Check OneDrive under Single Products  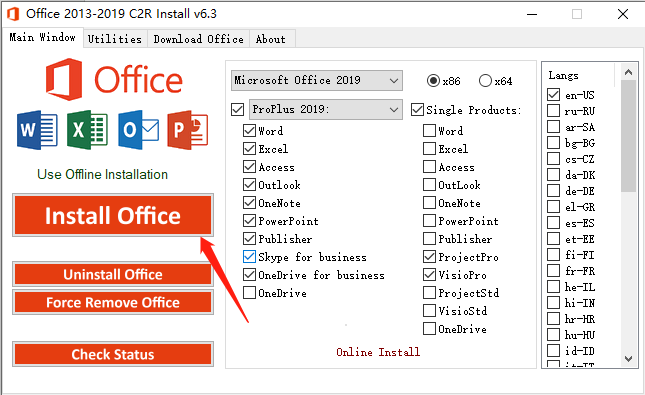pyautogui.click(x=429, y=329)
